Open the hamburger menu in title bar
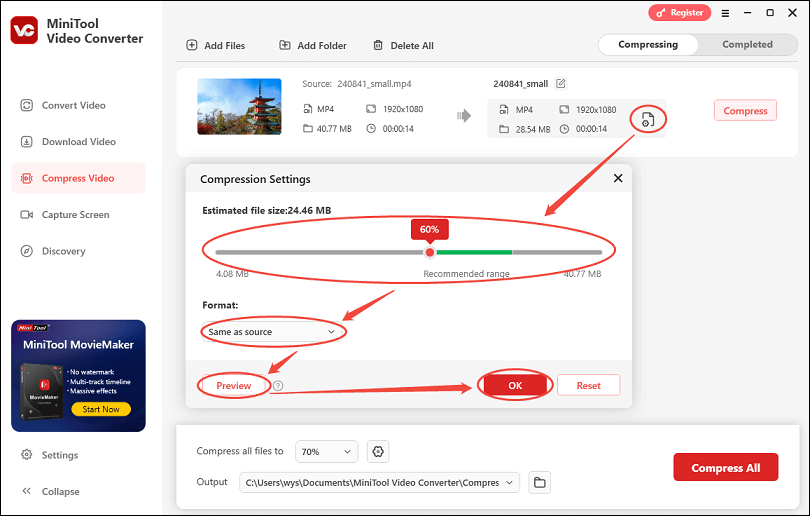Screen dimensions: 810x516 coord(725,13)
